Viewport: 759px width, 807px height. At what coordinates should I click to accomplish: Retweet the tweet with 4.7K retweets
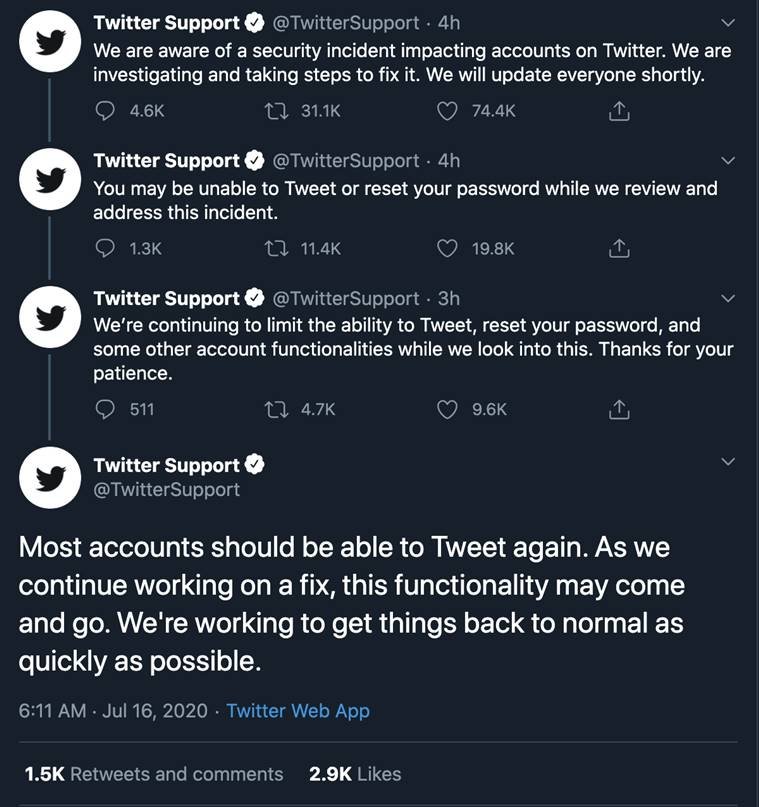click(276, 409)
